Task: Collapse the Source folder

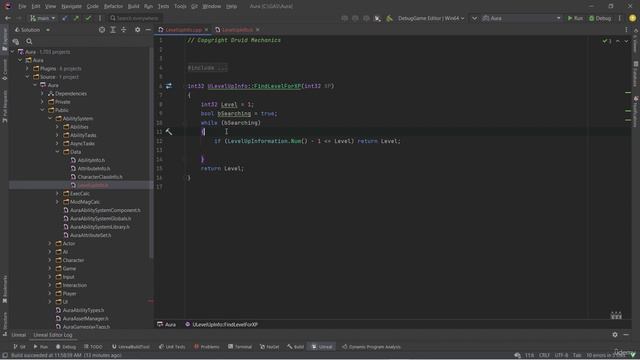Action: (x=27, y=77)
